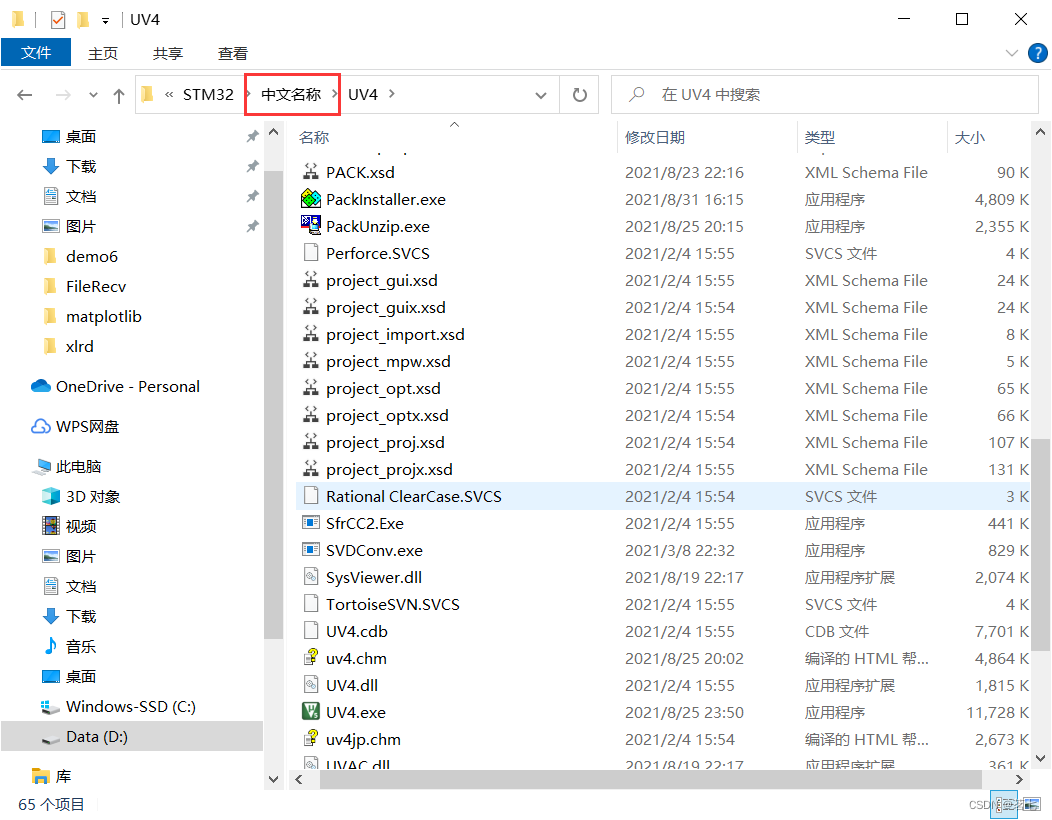Click the SfrCC2.Exe file icon
Viewport: 1052px width, 820px height.
point(311,522)
